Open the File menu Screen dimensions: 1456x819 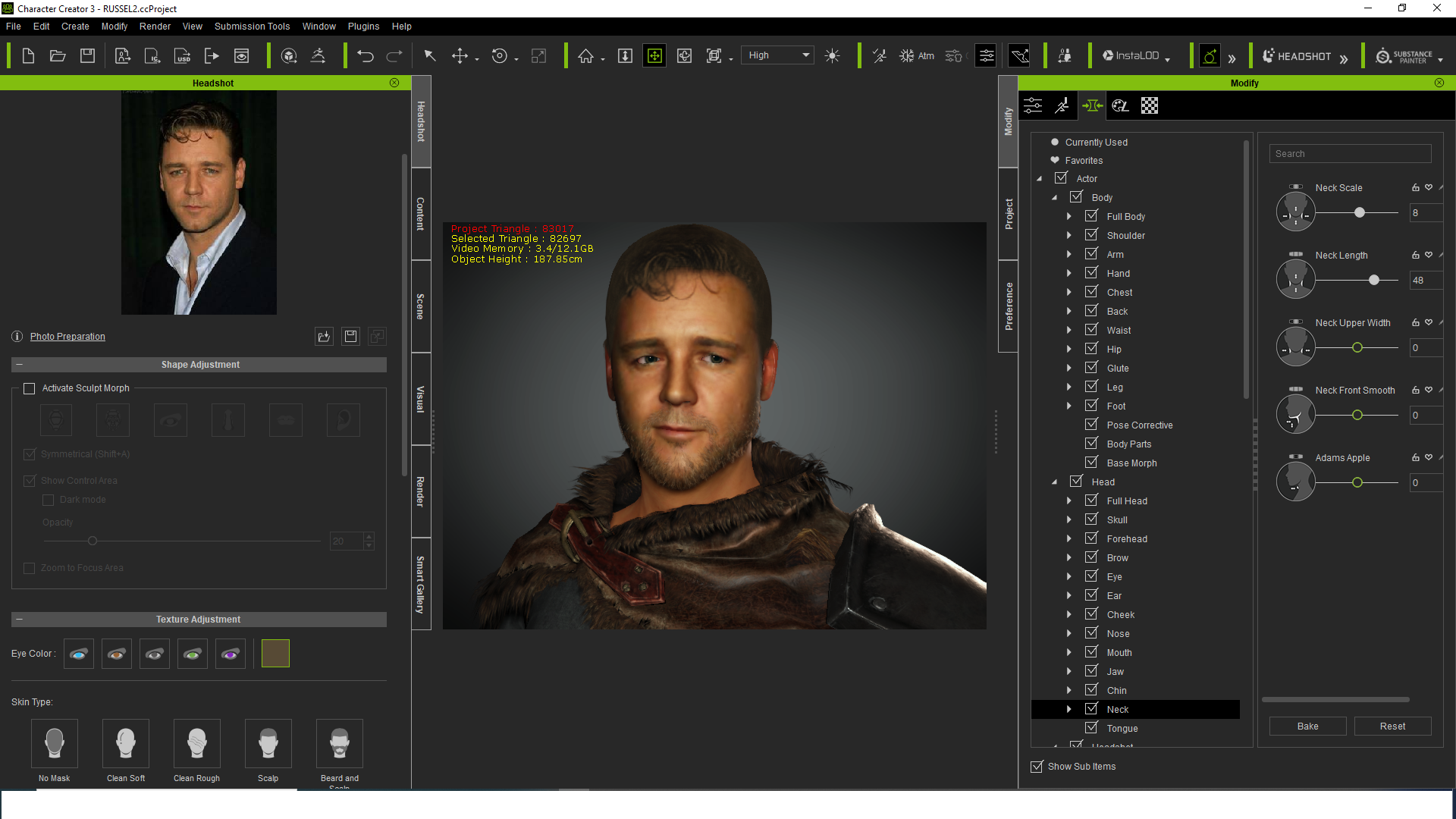click(x=14, y=27)
